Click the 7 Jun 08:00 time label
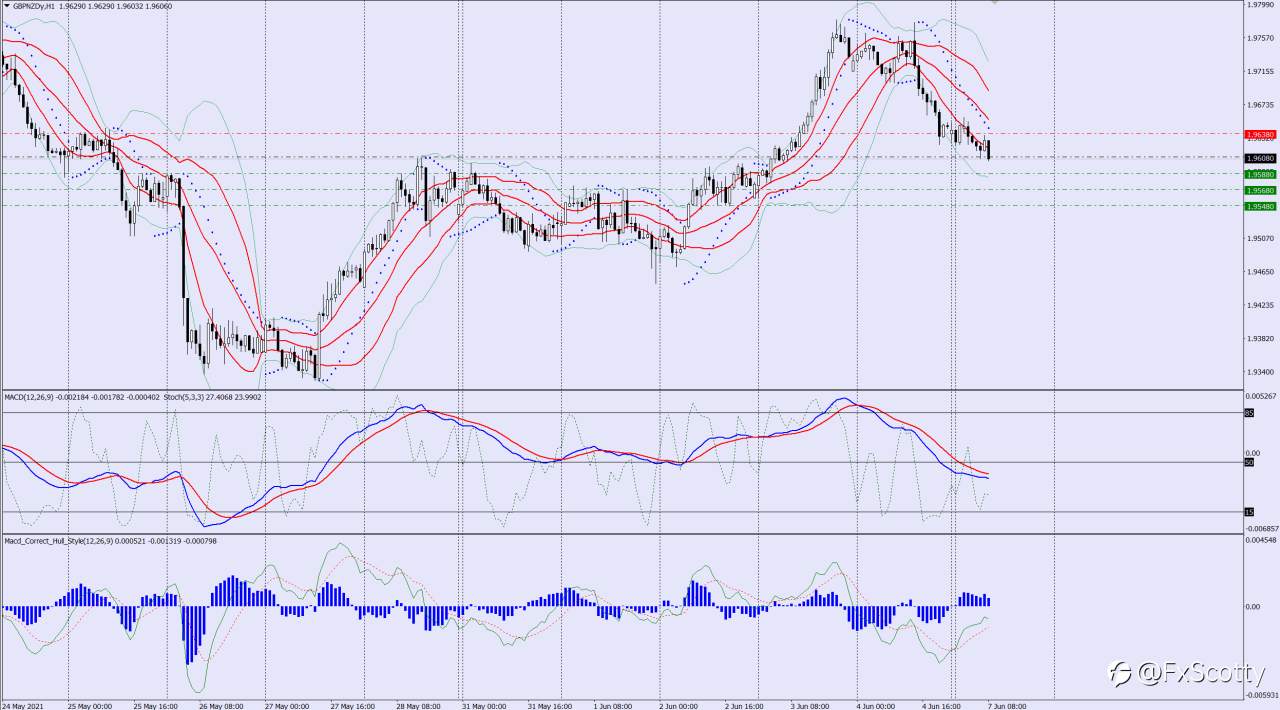This screenshot has width=1280, height=710. click(1009, 704)
